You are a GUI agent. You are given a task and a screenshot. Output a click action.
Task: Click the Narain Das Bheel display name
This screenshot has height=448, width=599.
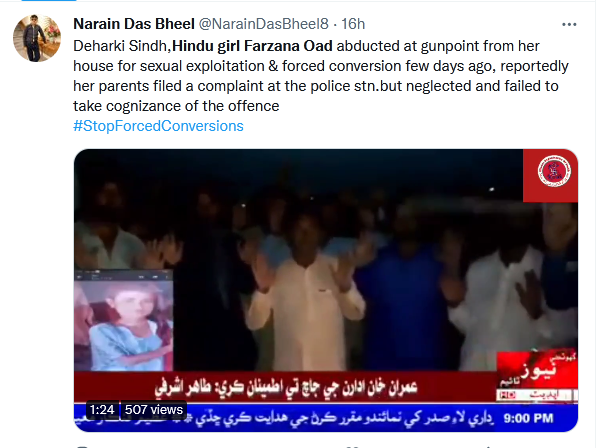point(134,24)
